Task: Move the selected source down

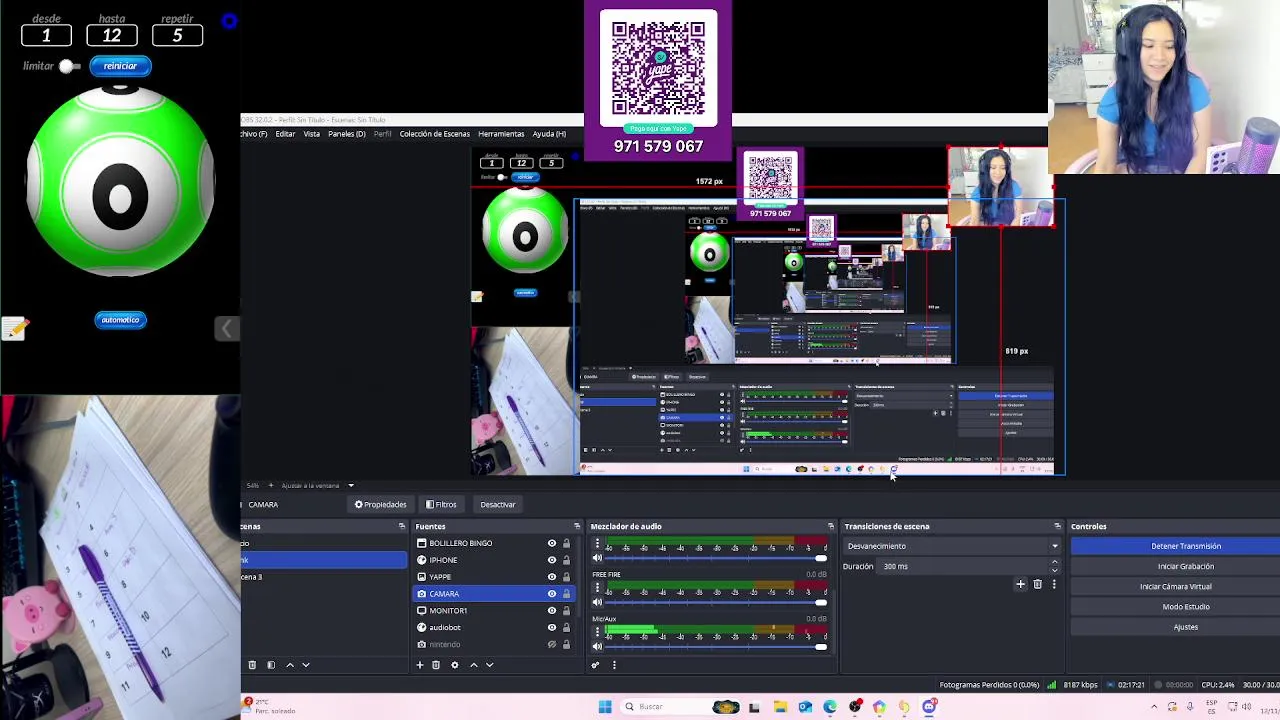Action: point(489,665)
